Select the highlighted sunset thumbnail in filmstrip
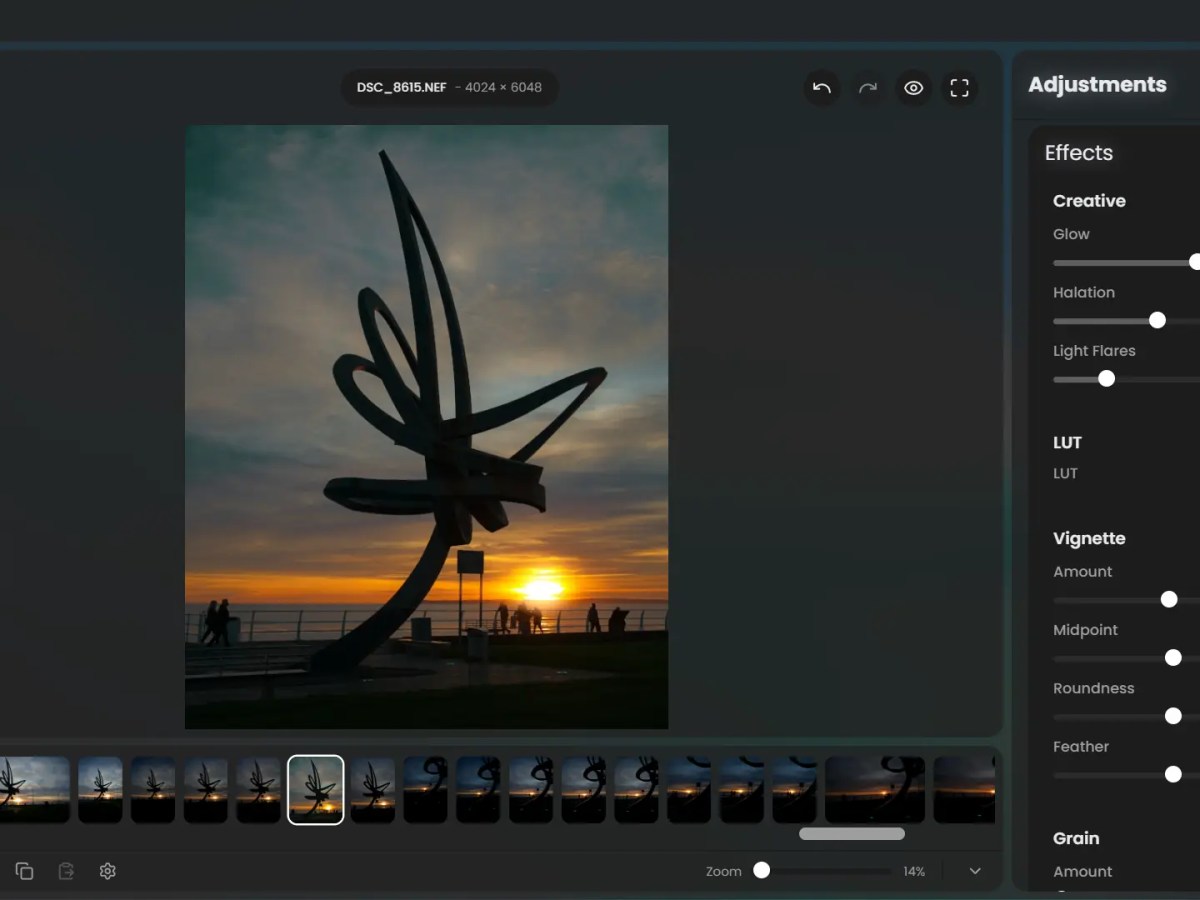The width and height of the screenshot is (1200, 900). 316,789
